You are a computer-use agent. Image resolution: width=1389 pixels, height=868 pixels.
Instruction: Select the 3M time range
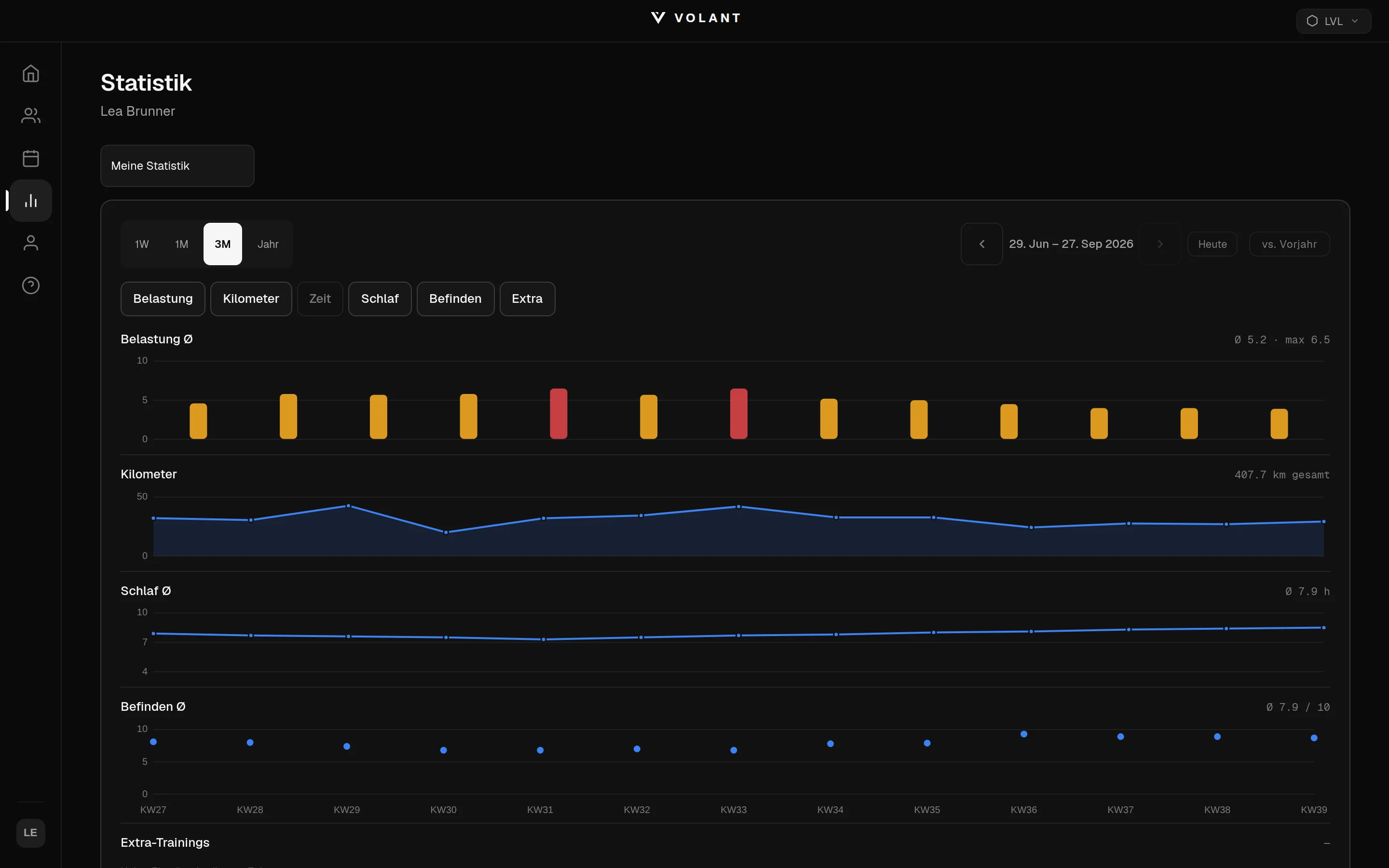tap(223, 244)
